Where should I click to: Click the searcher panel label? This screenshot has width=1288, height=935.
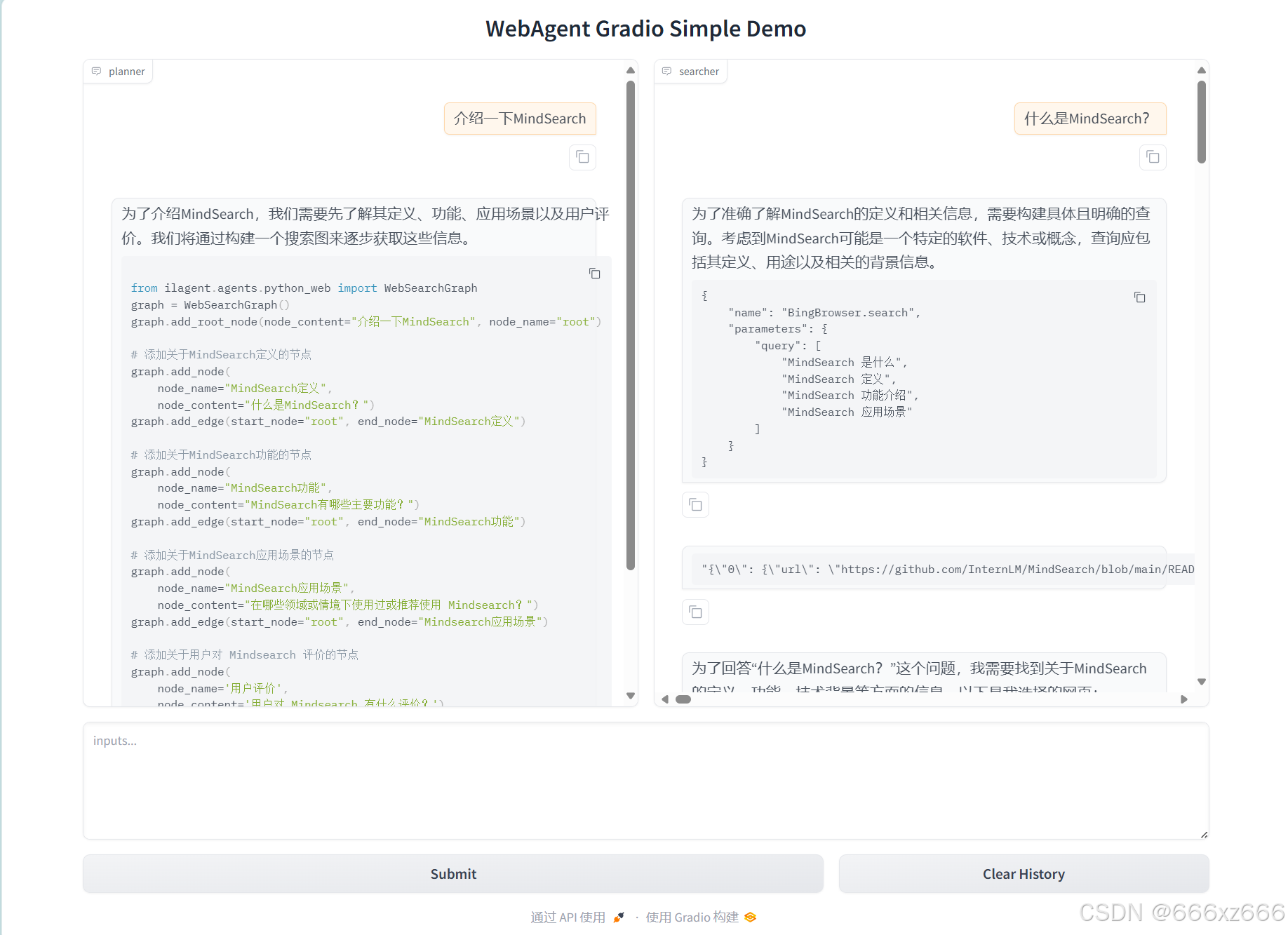pos(691,72)
